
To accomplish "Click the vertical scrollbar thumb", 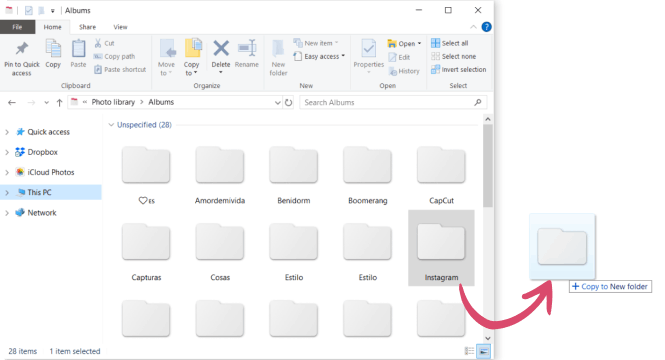I will pos(488,166).
